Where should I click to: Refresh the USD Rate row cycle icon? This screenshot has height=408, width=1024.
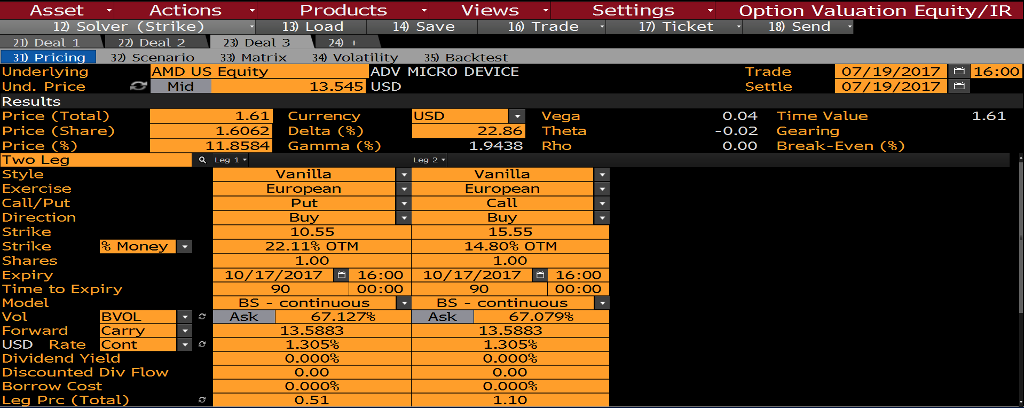pos(202,344)
